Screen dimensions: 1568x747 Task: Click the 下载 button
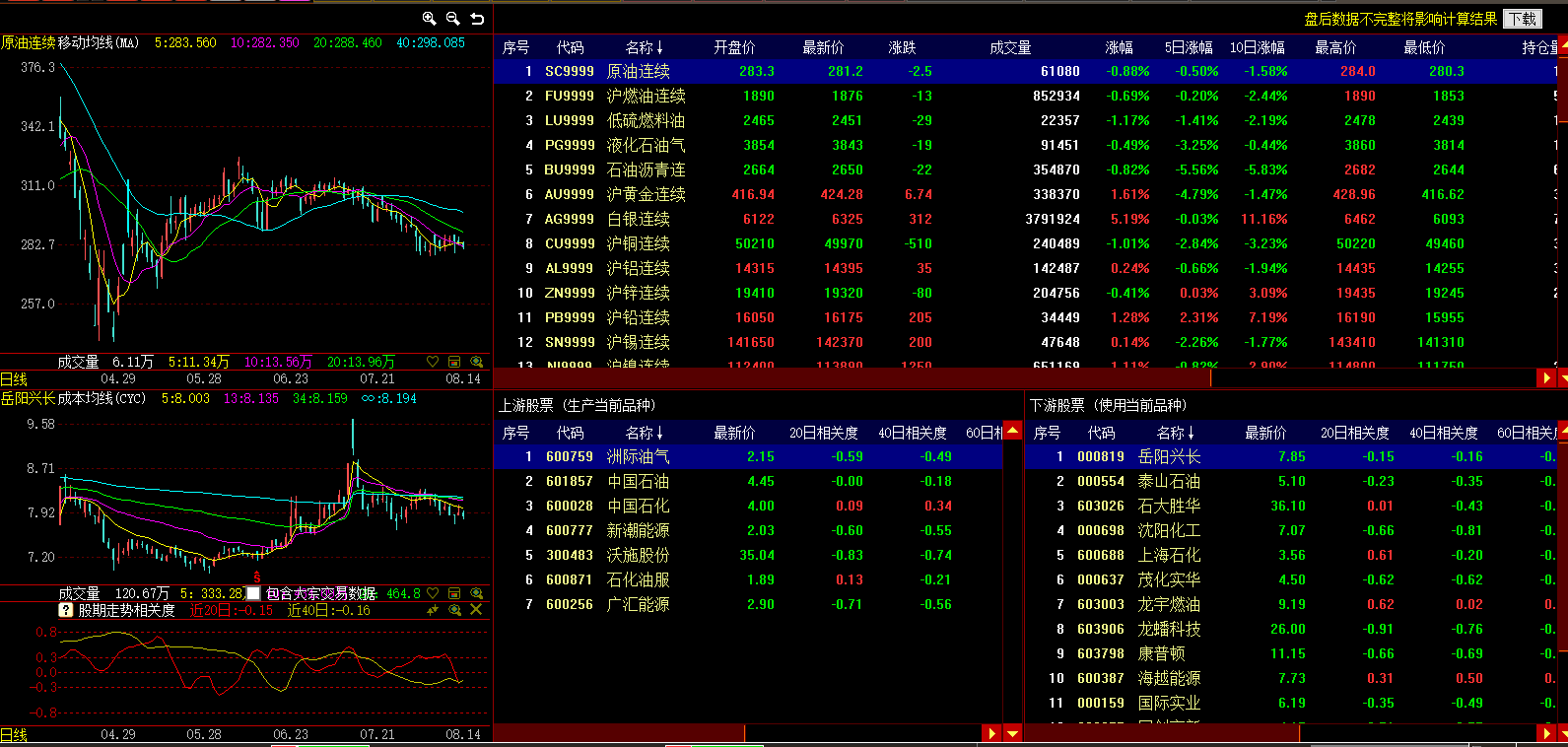[1523, 19]
